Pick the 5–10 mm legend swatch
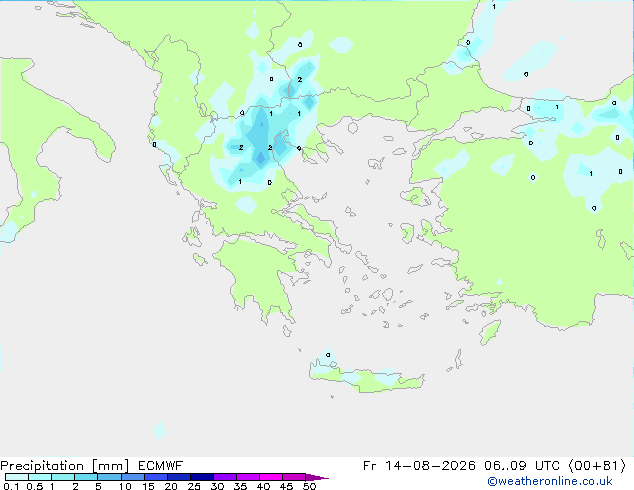The image size is (634, 490). pyautogui.click(x=109, y=477)
